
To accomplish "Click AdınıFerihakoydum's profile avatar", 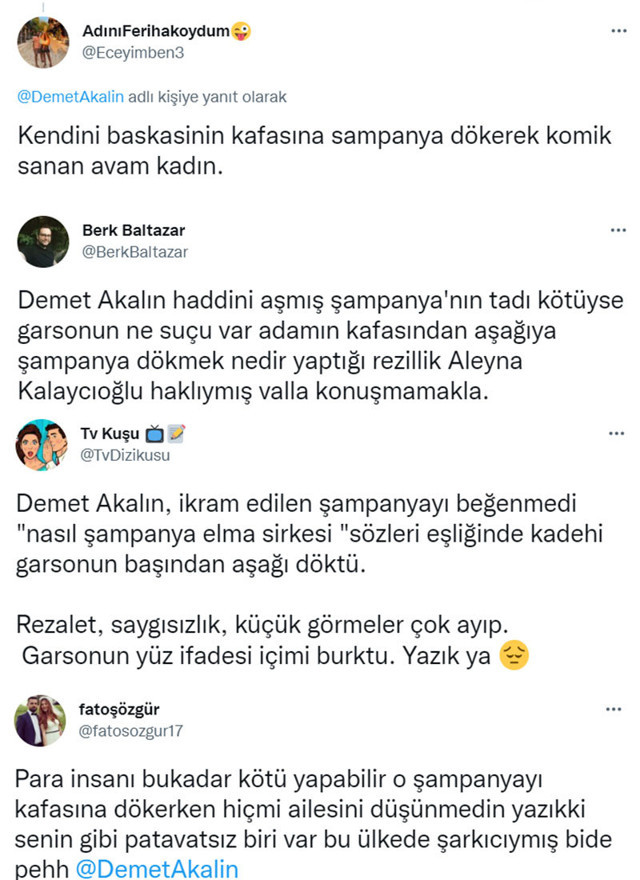I will coord(41,40).
